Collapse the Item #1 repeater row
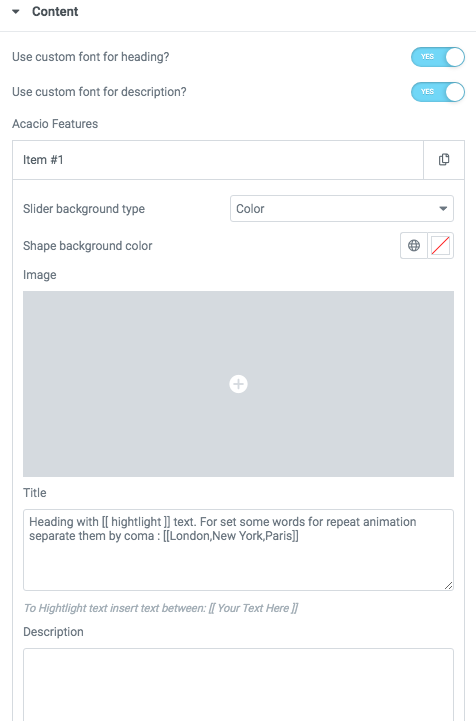 [218, 160]
